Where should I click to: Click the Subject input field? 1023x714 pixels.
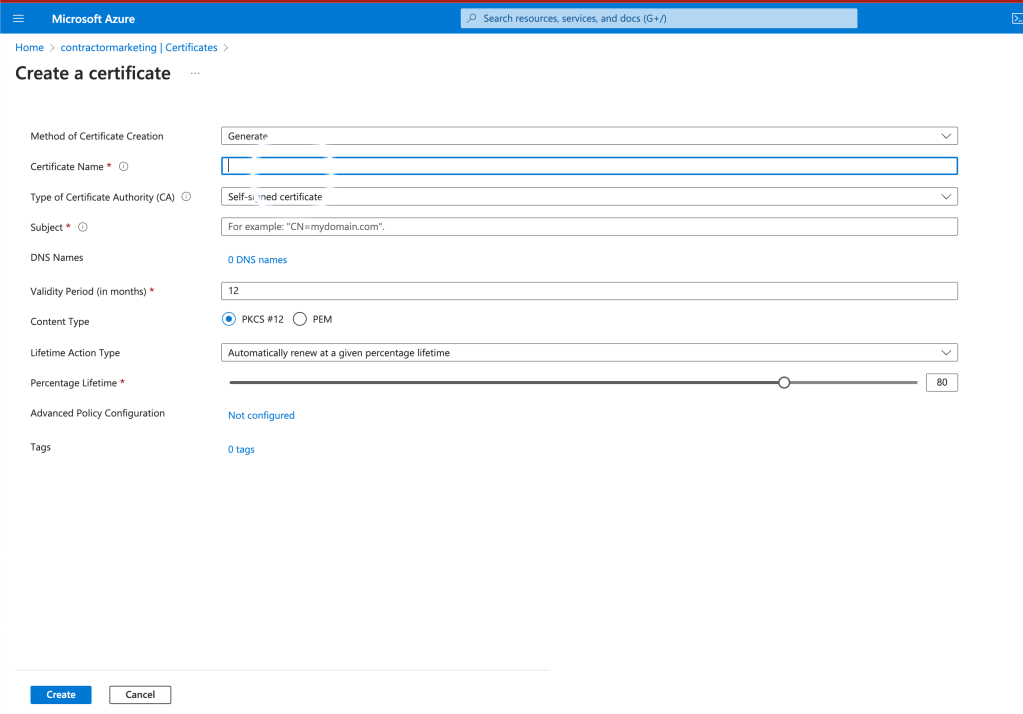pyautogui.click(x=589, y=226)
